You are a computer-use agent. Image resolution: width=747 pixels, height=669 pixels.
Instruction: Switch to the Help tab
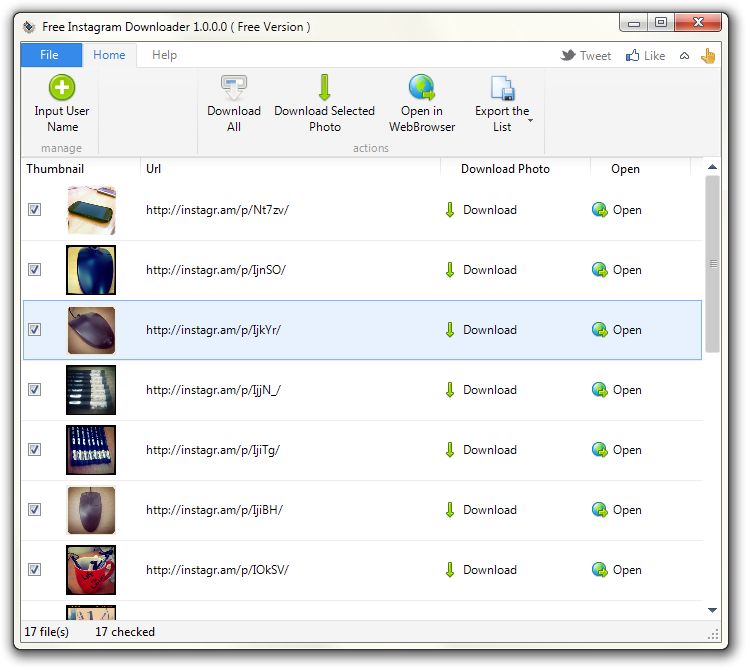pos(164,55)
